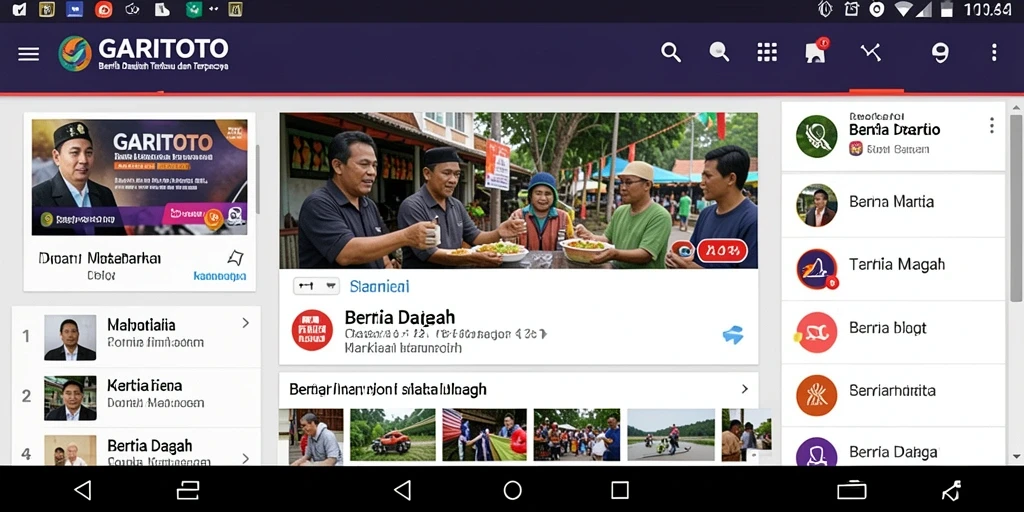Viewport: 1024px width, 512px height.
Task: Open thumbnail of man in grey hoodie
Action: [311, 436]
